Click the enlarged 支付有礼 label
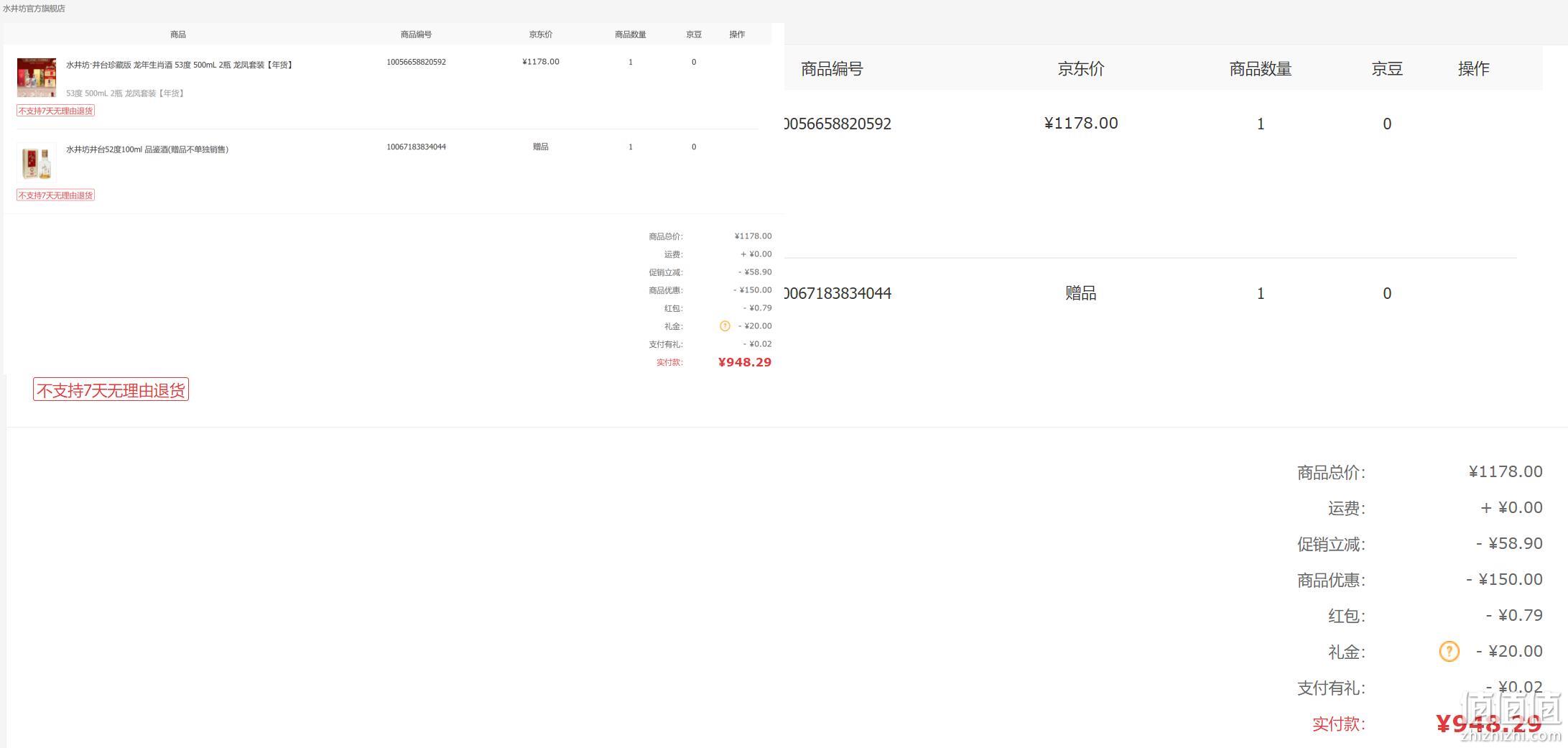Viewport: 1568px width, 748px height. click(x=1332, y=688)
